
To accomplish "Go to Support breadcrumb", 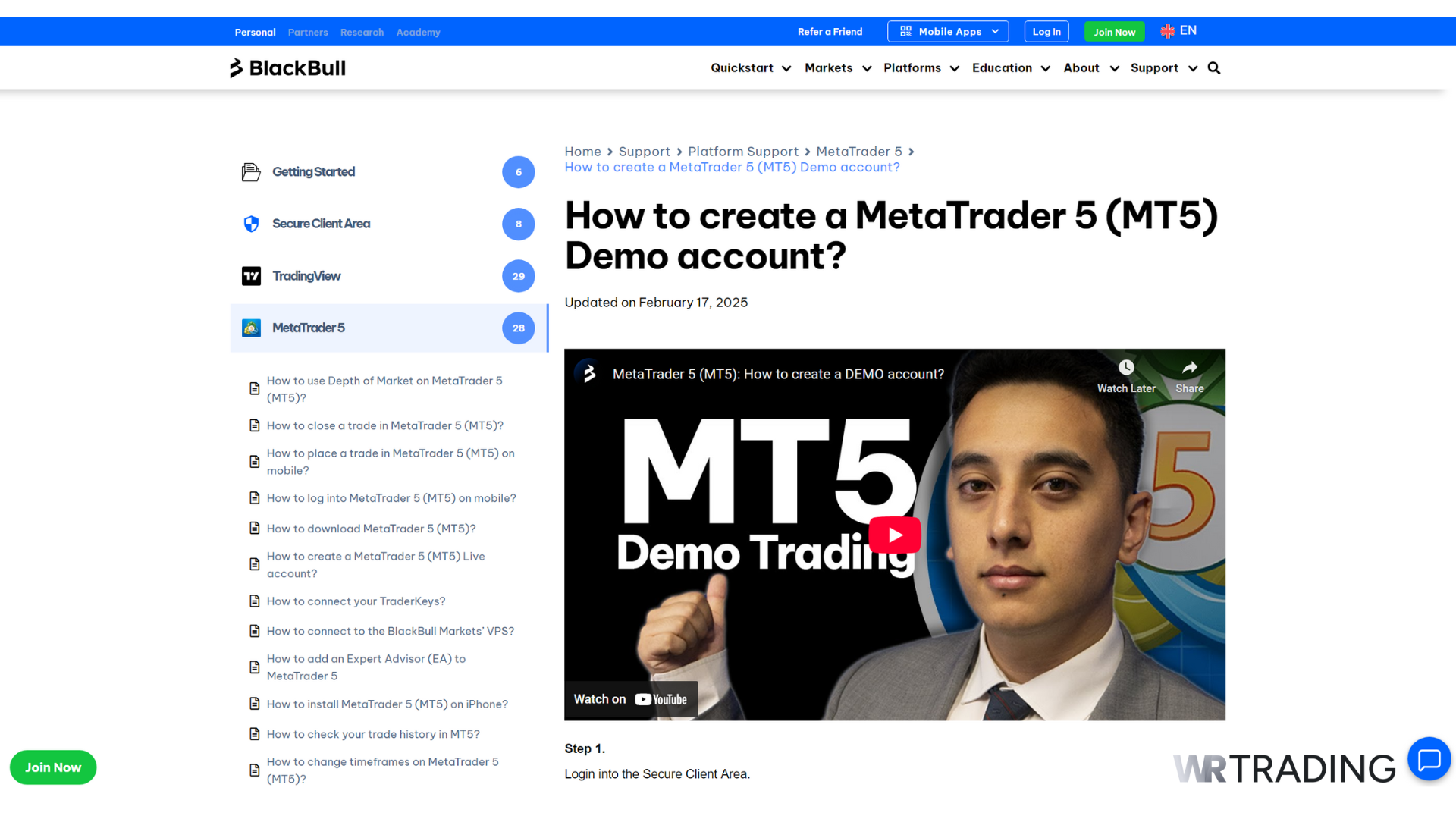I will [x=644, y=152].
